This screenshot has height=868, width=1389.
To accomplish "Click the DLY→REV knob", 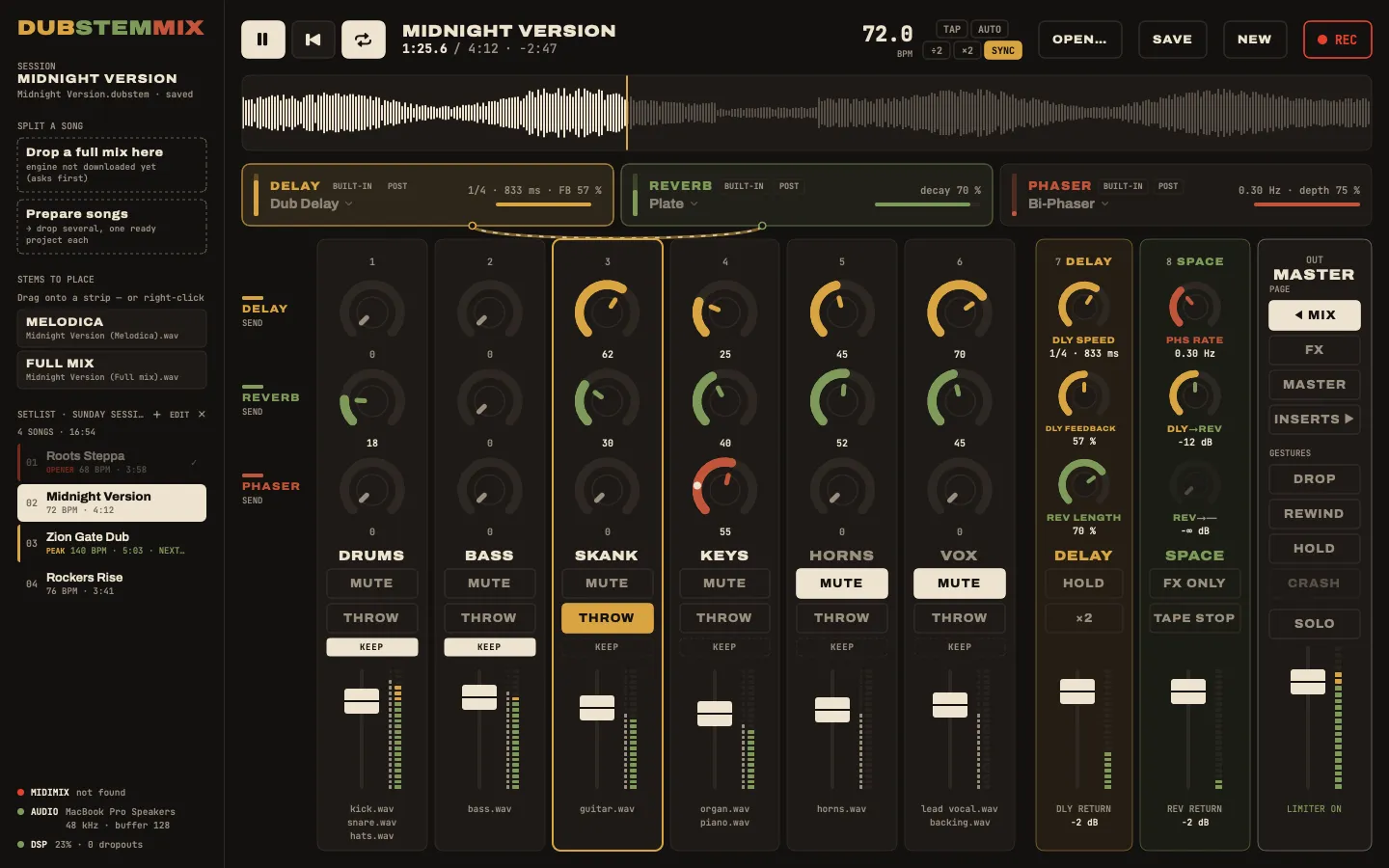I will point(1194,395).
